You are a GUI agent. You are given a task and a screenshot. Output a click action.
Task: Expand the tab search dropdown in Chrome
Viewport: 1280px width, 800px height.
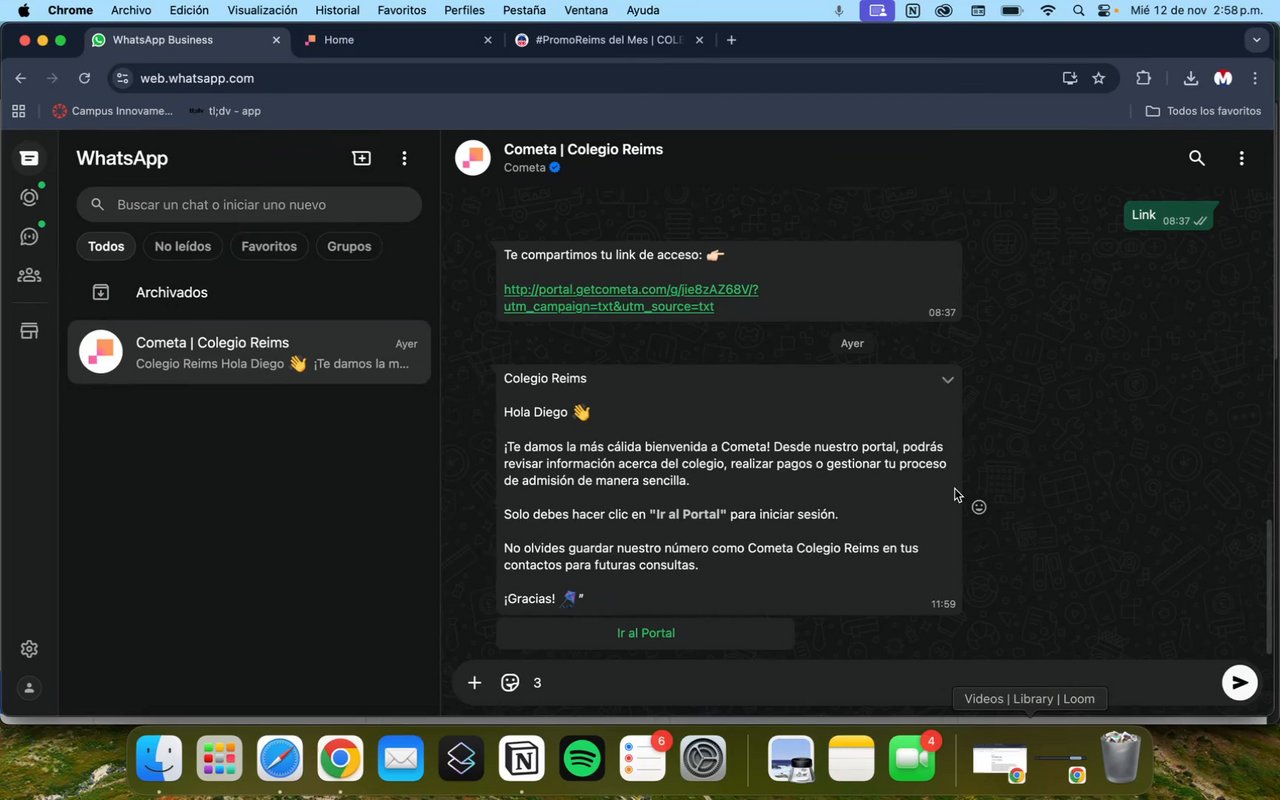(x=1256, y=40)
